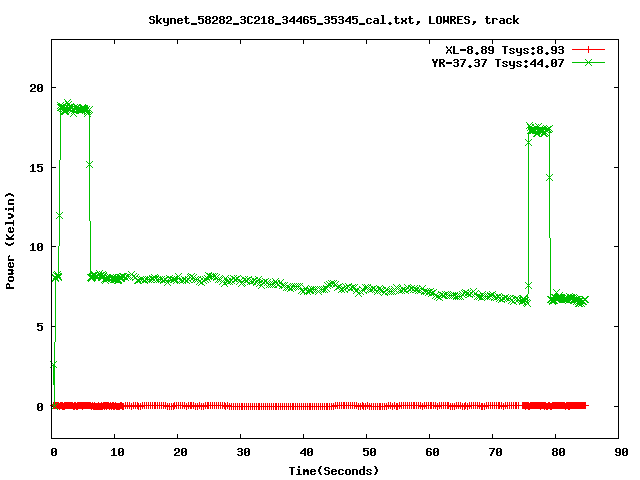This screenshot has height=480, width=640.
Task: Click y-axis tick label 20
Action: click(x=37, y=88)
